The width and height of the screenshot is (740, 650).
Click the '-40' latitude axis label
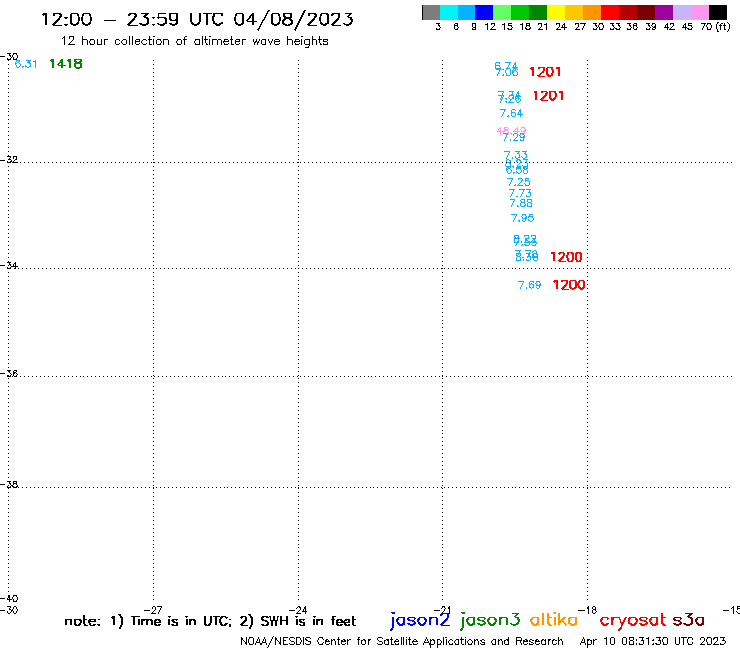tap(9, 599)
